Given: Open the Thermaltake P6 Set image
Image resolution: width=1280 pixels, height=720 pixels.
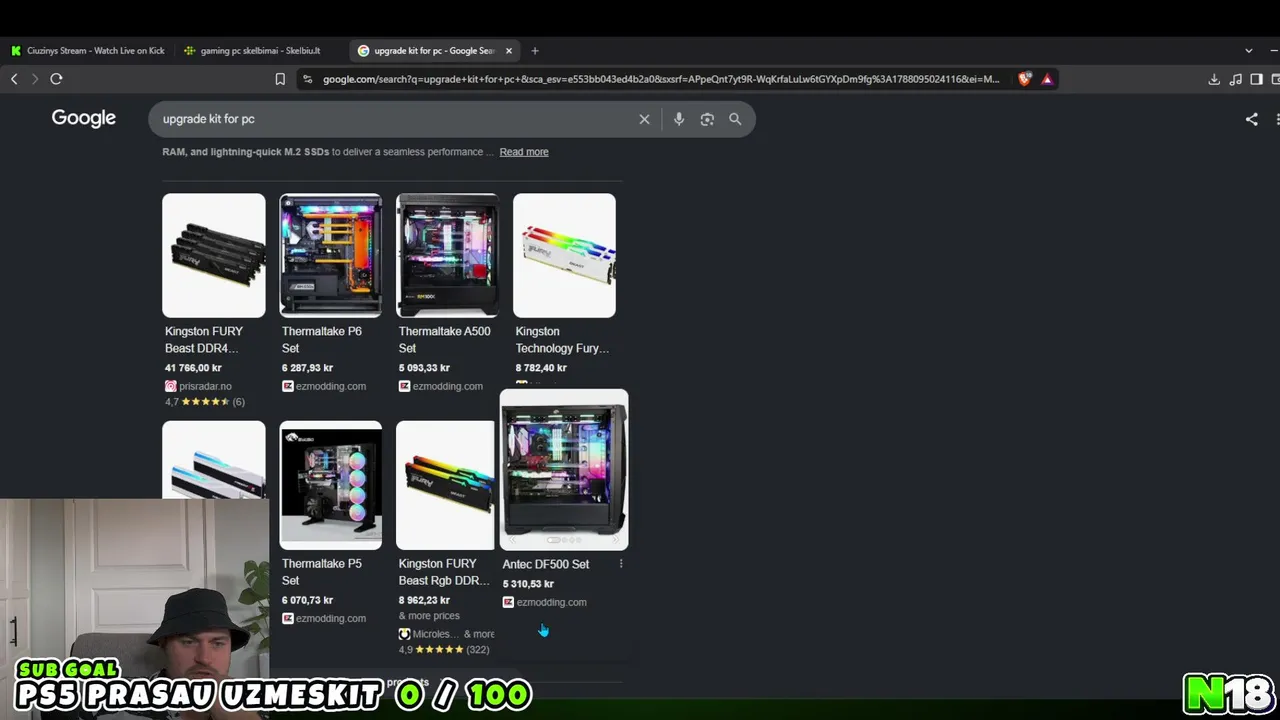Looking at the screenshot, I should (331, 255).
